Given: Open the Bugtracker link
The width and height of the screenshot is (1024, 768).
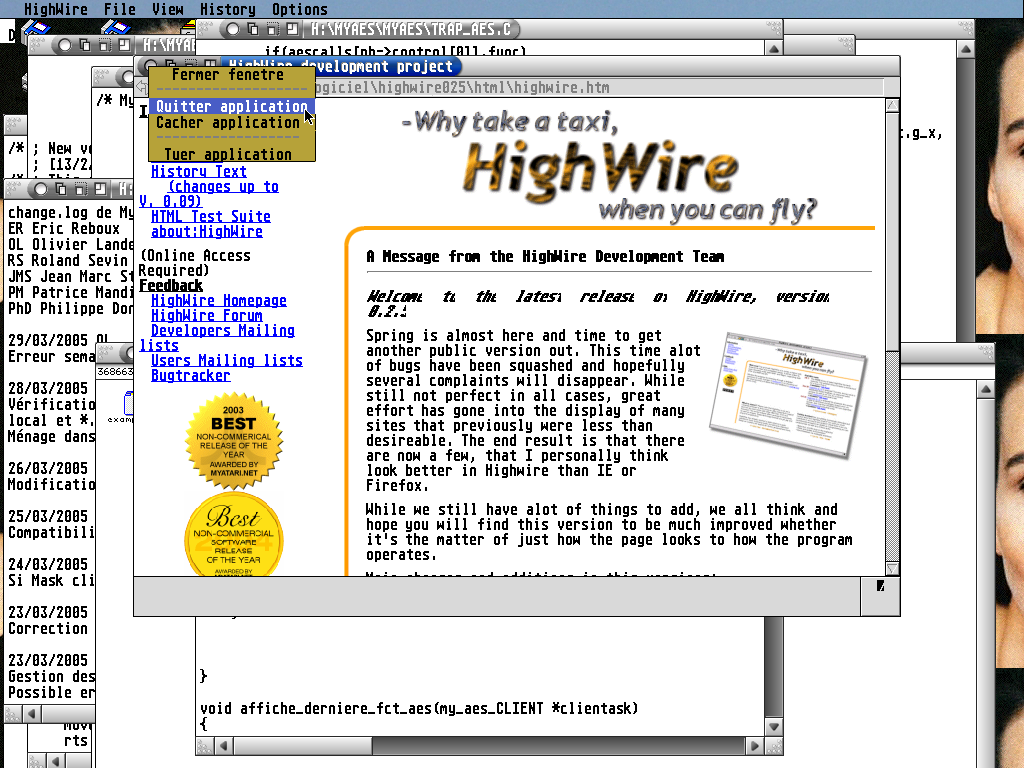Looking at the screenshot, I should tap(190, 376).
